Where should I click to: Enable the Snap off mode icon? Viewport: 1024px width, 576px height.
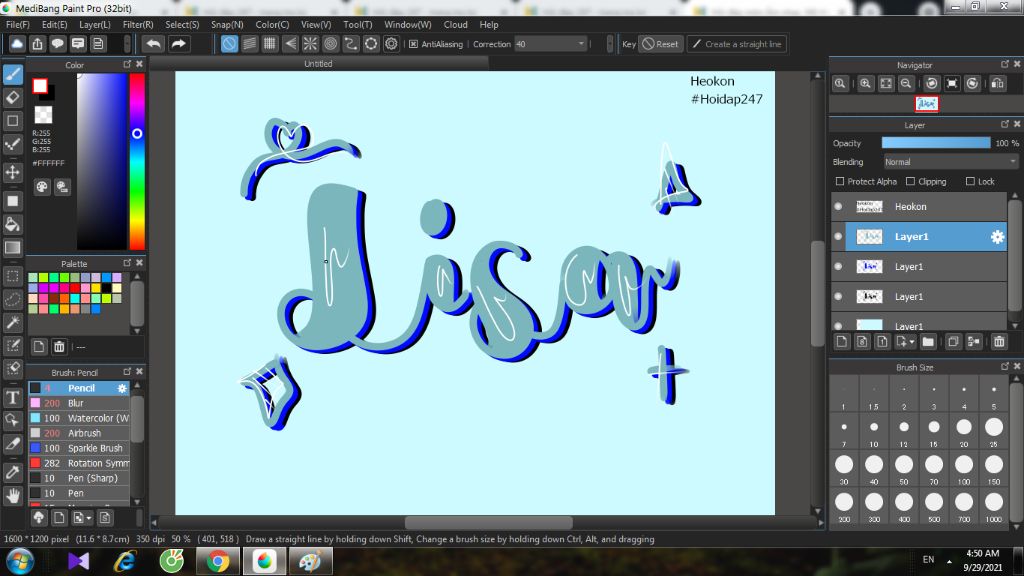pyautogui.click(x=228, y=43)
